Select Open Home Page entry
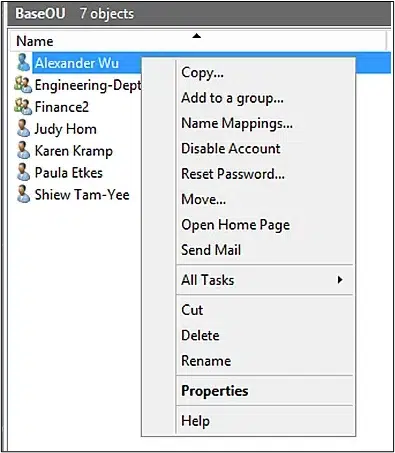The height and width of the screenshot is (453, 395). [x=265, y=225]
